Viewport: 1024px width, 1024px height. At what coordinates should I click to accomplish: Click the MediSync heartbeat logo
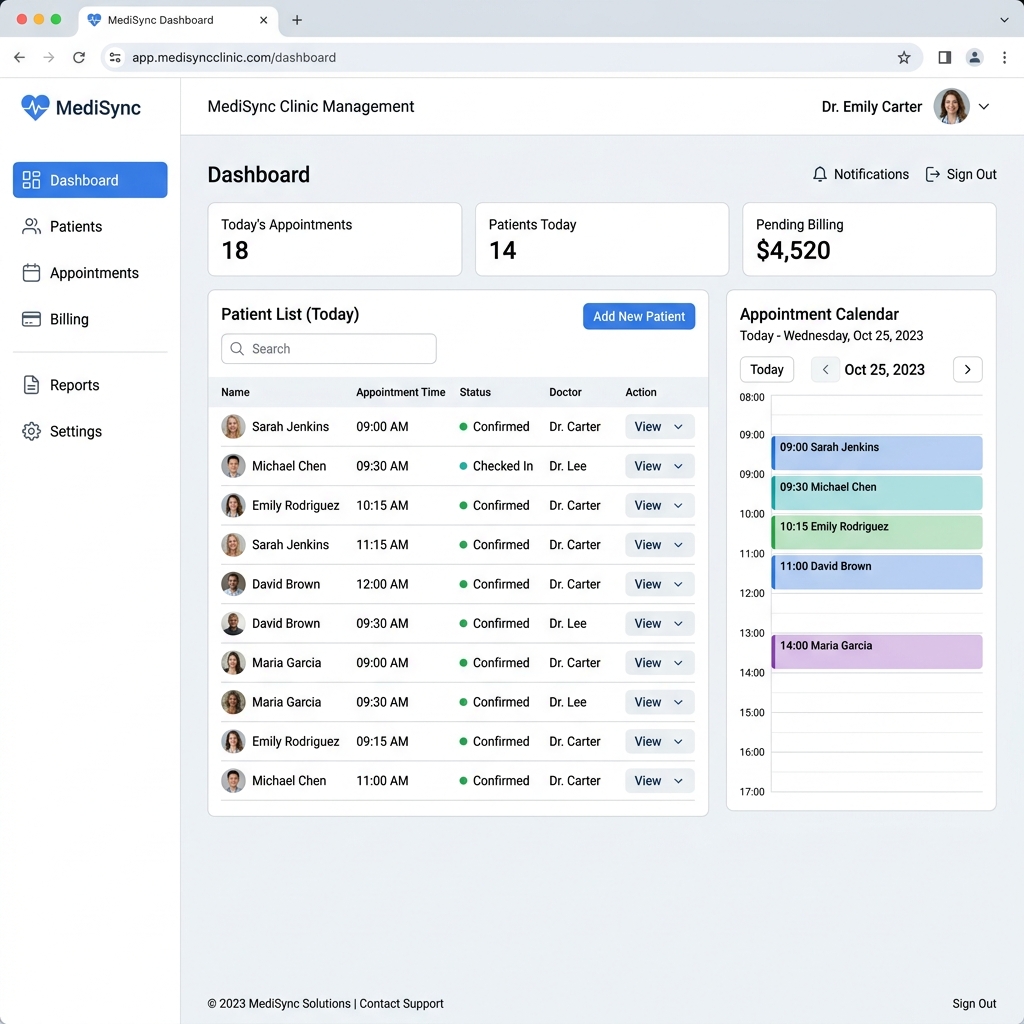[x=33, y=106]
